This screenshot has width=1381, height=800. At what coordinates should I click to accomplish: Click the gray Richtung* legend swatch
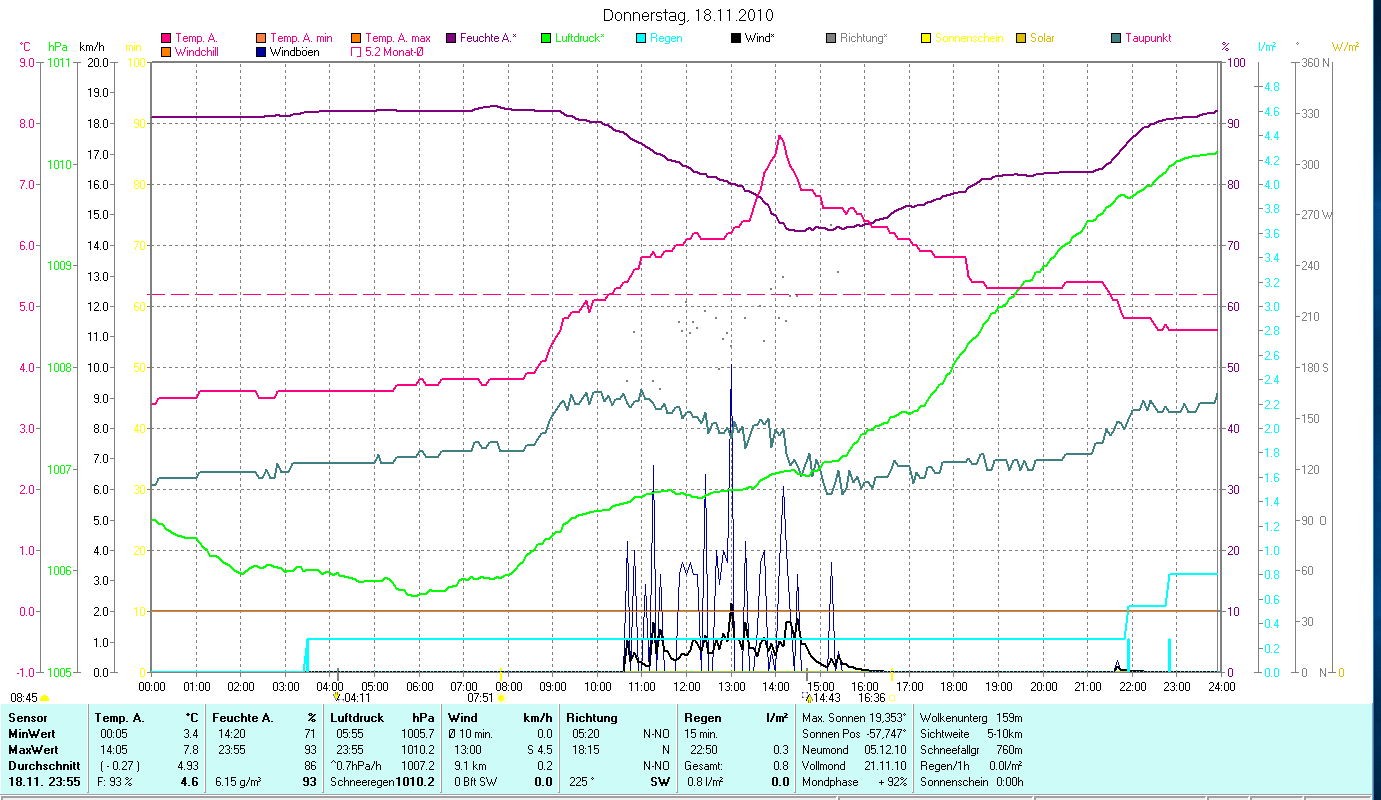tap(831, 38)
